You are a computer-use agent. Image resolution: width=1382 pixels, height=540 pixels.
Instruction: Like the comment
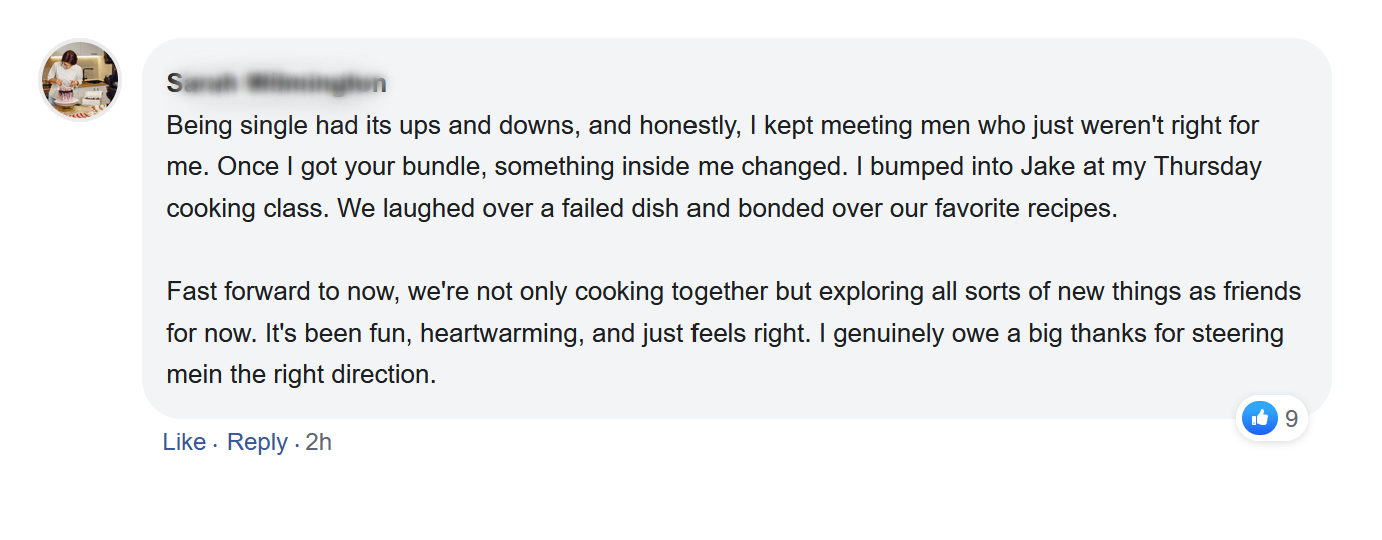(x=184, y=442)
